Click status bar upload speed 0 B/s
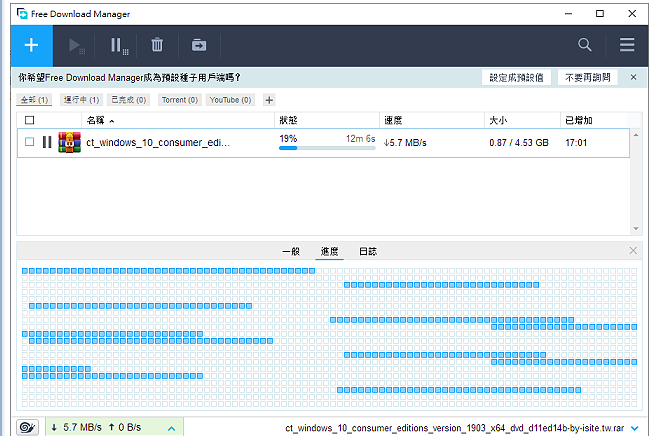 point(125,427)
